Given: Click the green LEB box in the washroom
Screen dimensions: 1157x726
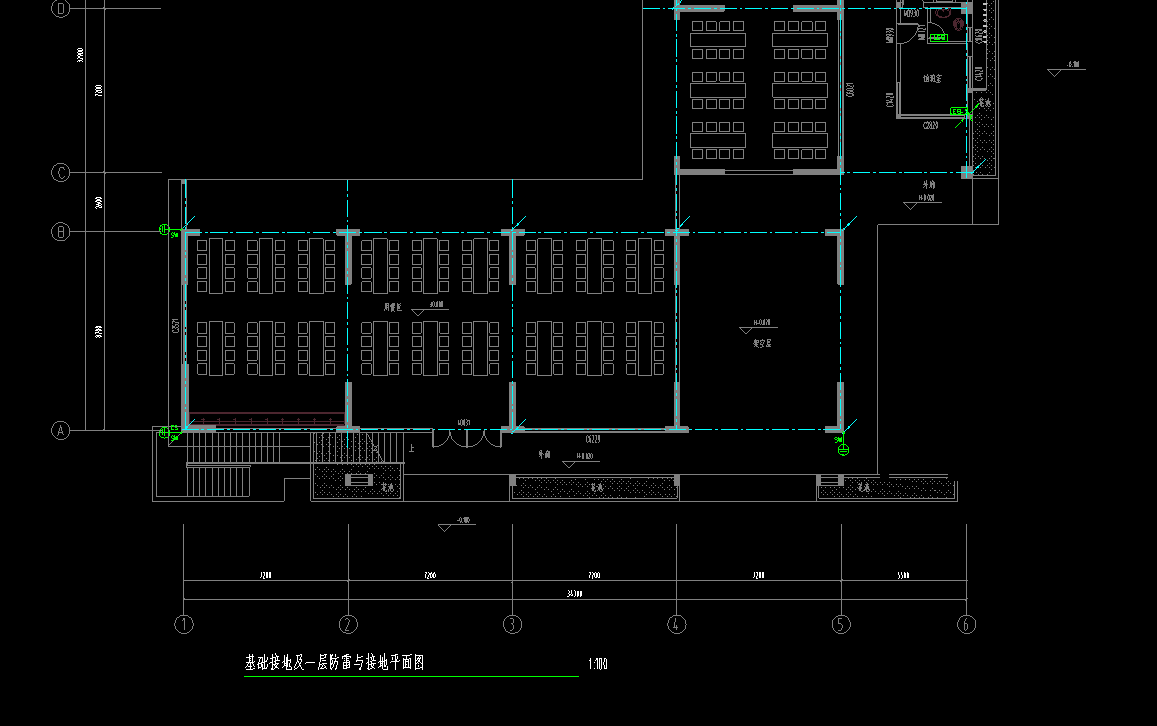Looking at the screenshot, I should [x=938, y=38].
